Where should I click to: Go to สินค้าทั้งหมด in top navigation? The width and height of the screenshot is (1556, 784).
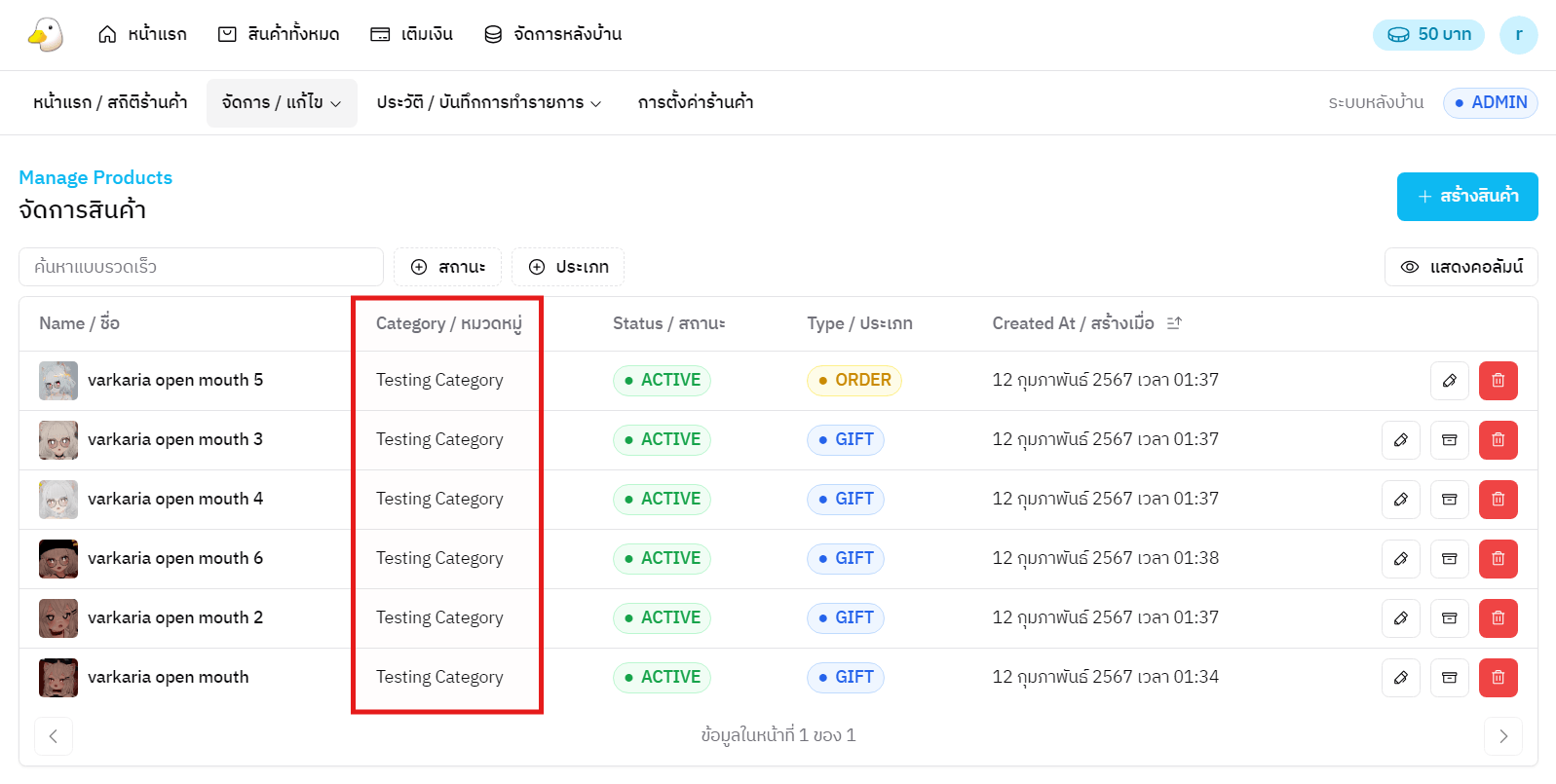click(279, 34)
